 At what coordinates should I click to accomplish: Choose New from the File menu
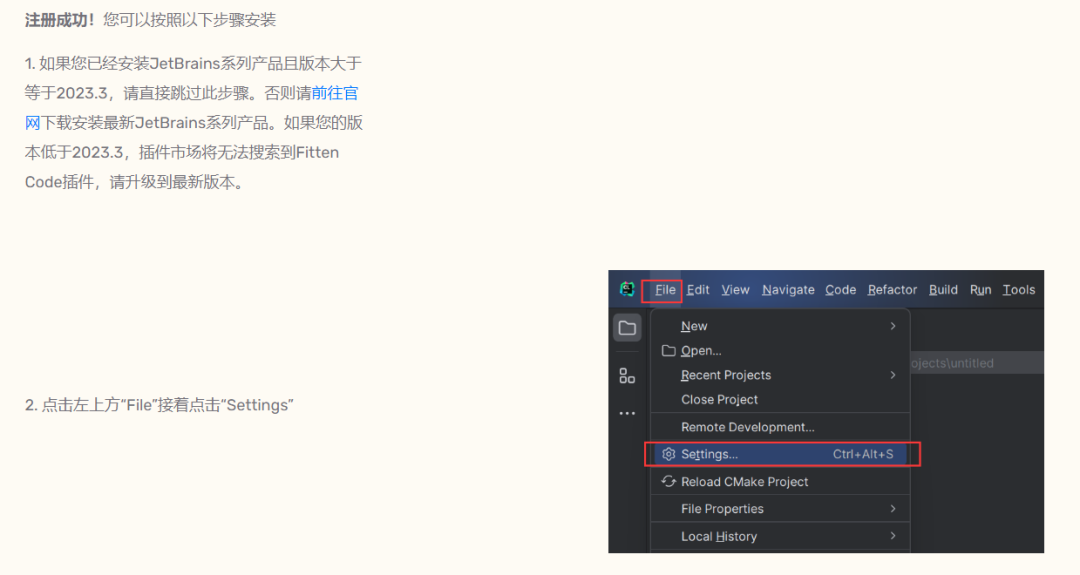pyautogui.click(x=780, y=326)
